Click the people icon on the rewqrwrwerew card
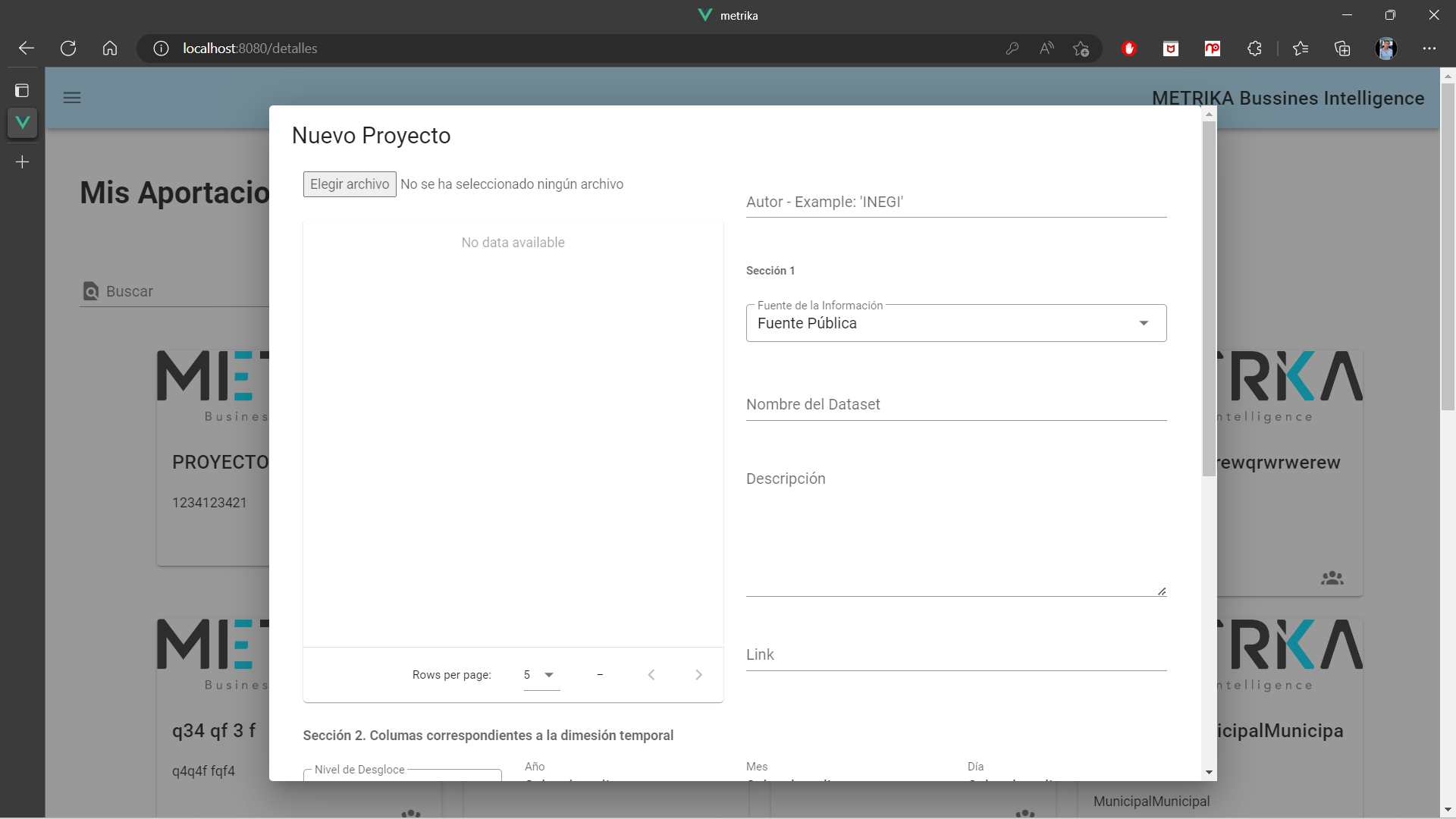This screenshot has height=819, width=1456. (1333, 577)
